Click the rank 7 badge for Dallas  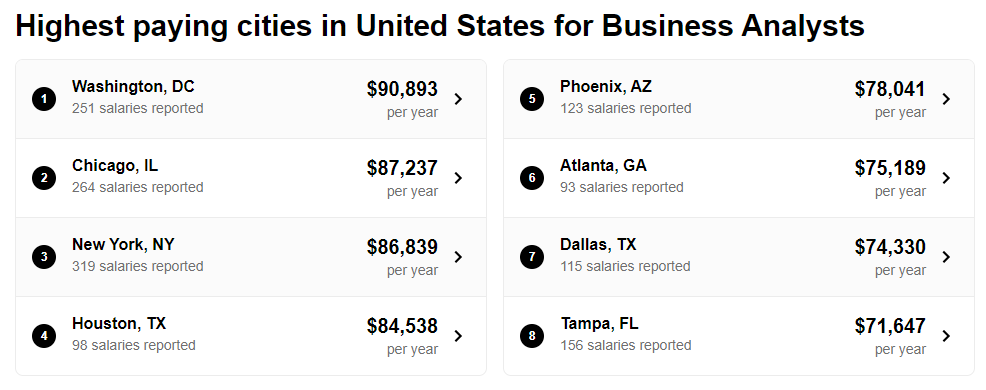coord(532,257)
